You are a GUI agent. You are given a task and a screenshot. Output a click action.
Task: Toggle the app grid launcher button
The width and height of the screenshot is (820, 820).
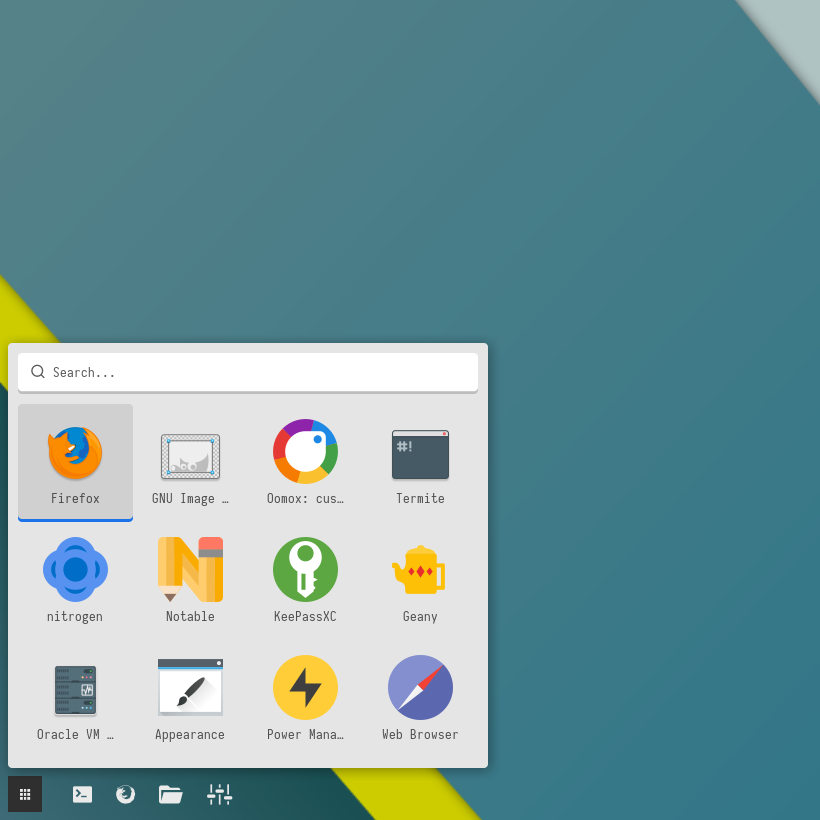click(x=25, y=794)
